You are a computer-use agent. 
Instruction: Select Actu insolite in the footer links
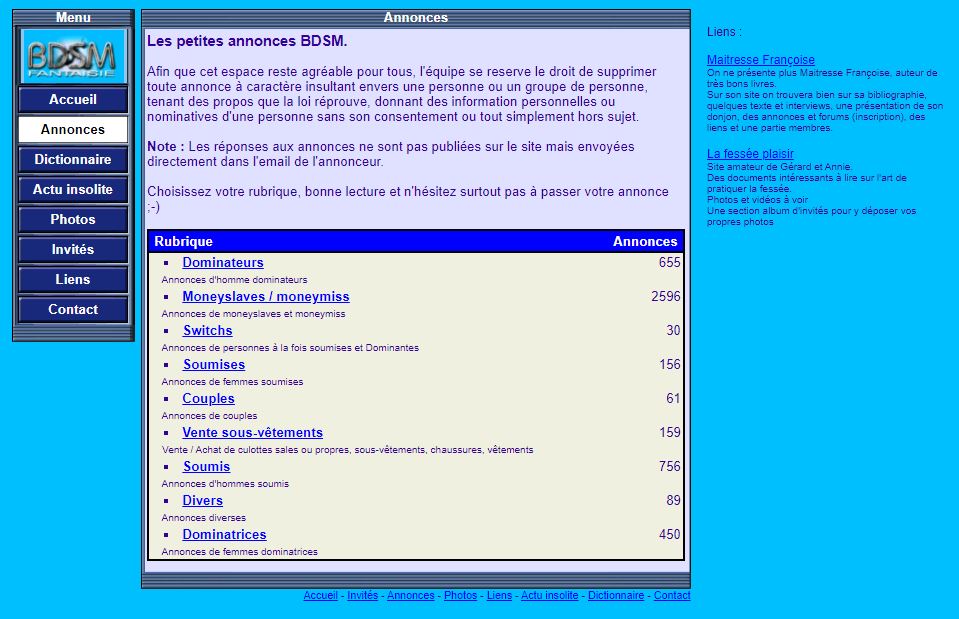[549, 596]
